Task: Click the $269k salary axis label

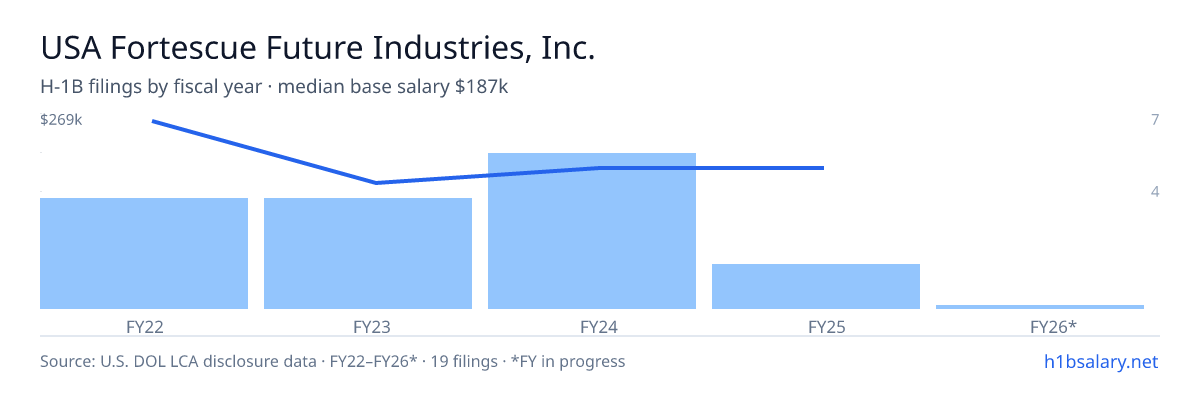Action: click(x=61, y=120)
